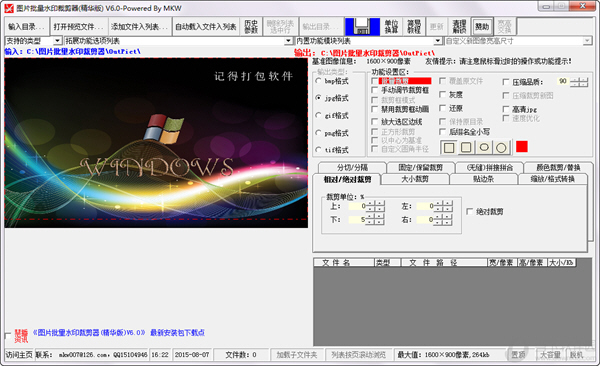Viewport: 600px width, 366px height.
Task: Open the 历史参数 history parameters button
Action: pos(251,27)
